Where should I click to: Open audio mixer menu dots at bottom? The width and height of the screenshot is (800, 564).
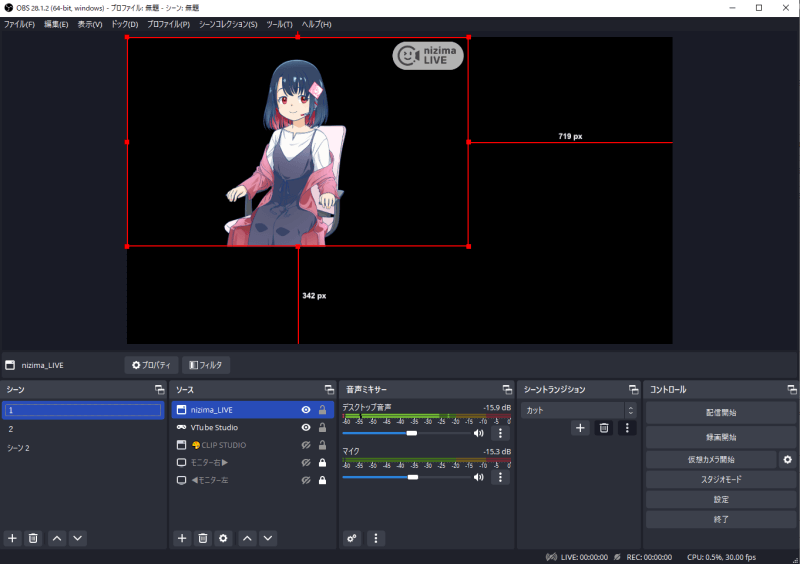tap(376, 538)
